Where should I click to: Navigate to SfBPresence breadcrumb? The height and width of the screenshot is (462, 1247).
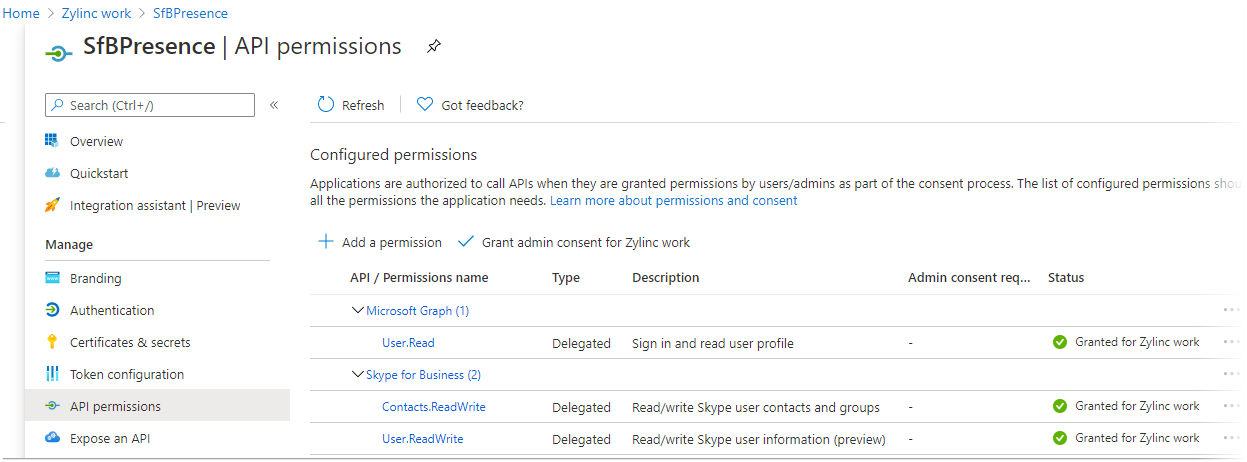(190, 13)
